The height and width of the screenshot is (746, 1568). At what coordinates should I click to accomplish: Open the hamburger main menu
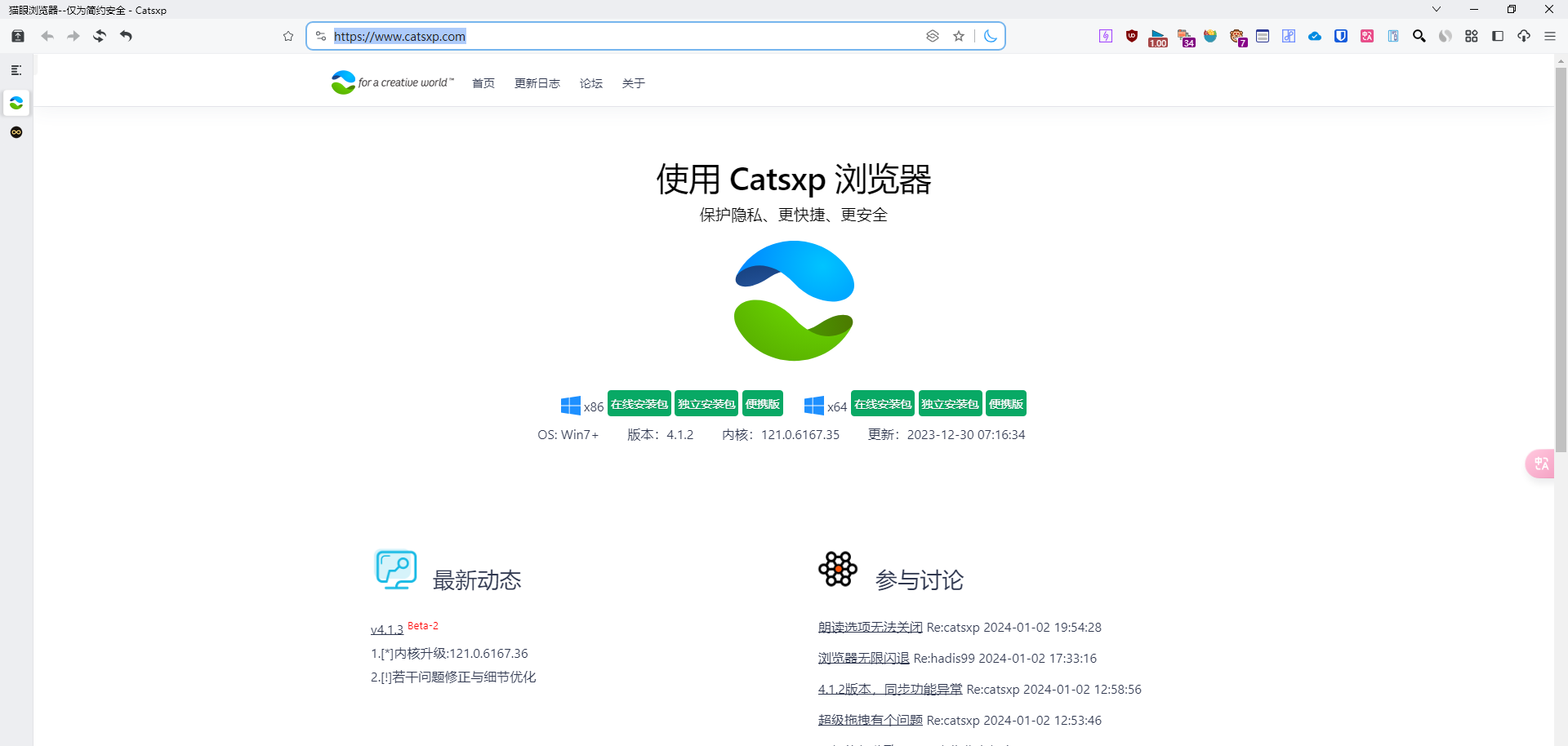pyautogui.click(x=1550, y=36)
